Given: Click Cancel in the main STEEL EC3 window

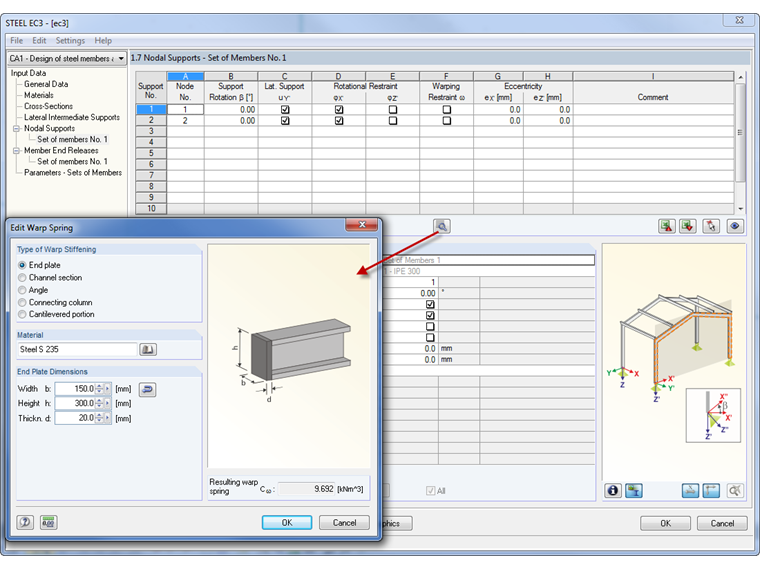Looking at the screenshot, I should coord(722,523).
